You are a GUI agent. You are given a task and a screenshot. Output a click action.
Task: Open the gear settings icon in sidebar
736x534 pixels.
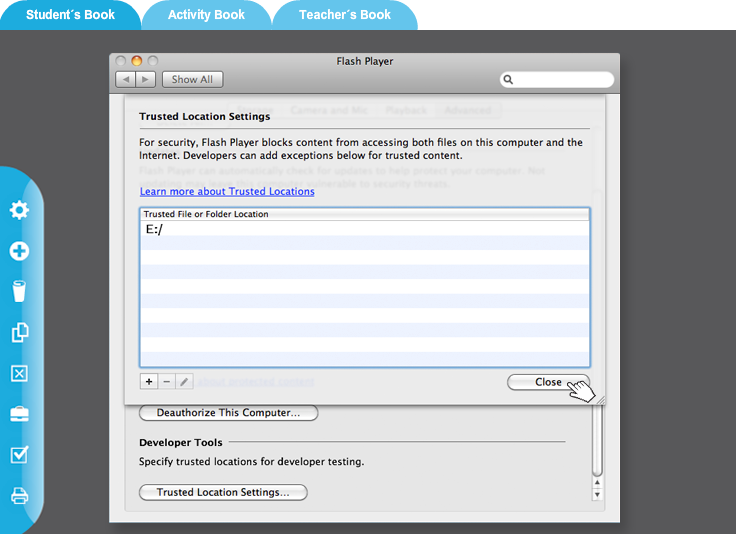coord(19,210)
